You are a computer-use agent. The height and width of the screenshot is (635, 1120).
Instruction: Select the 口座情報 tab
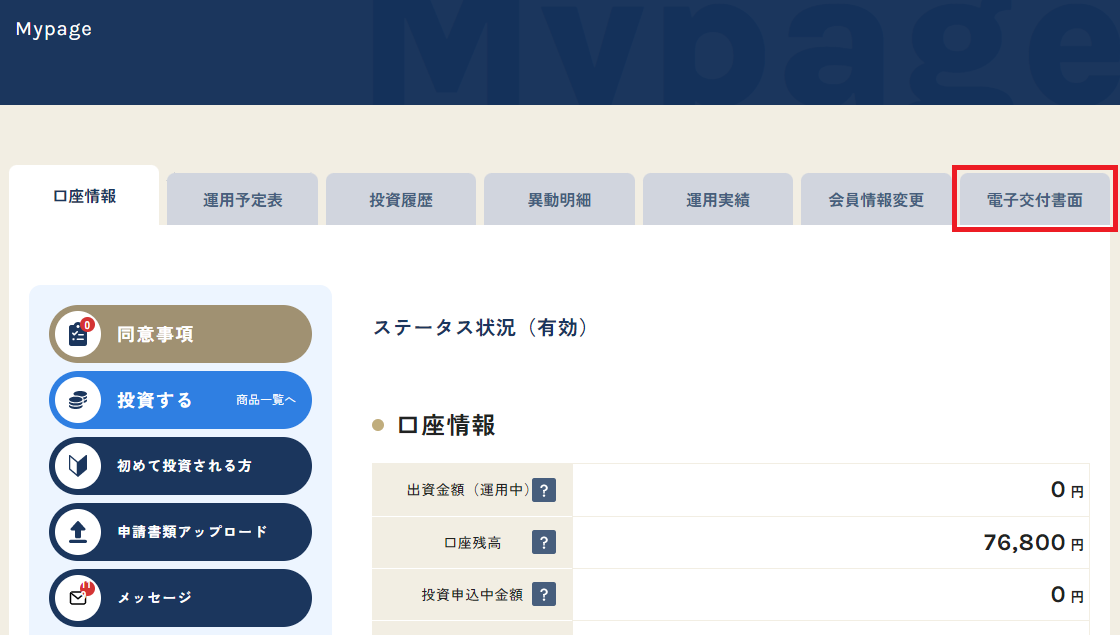84,196
